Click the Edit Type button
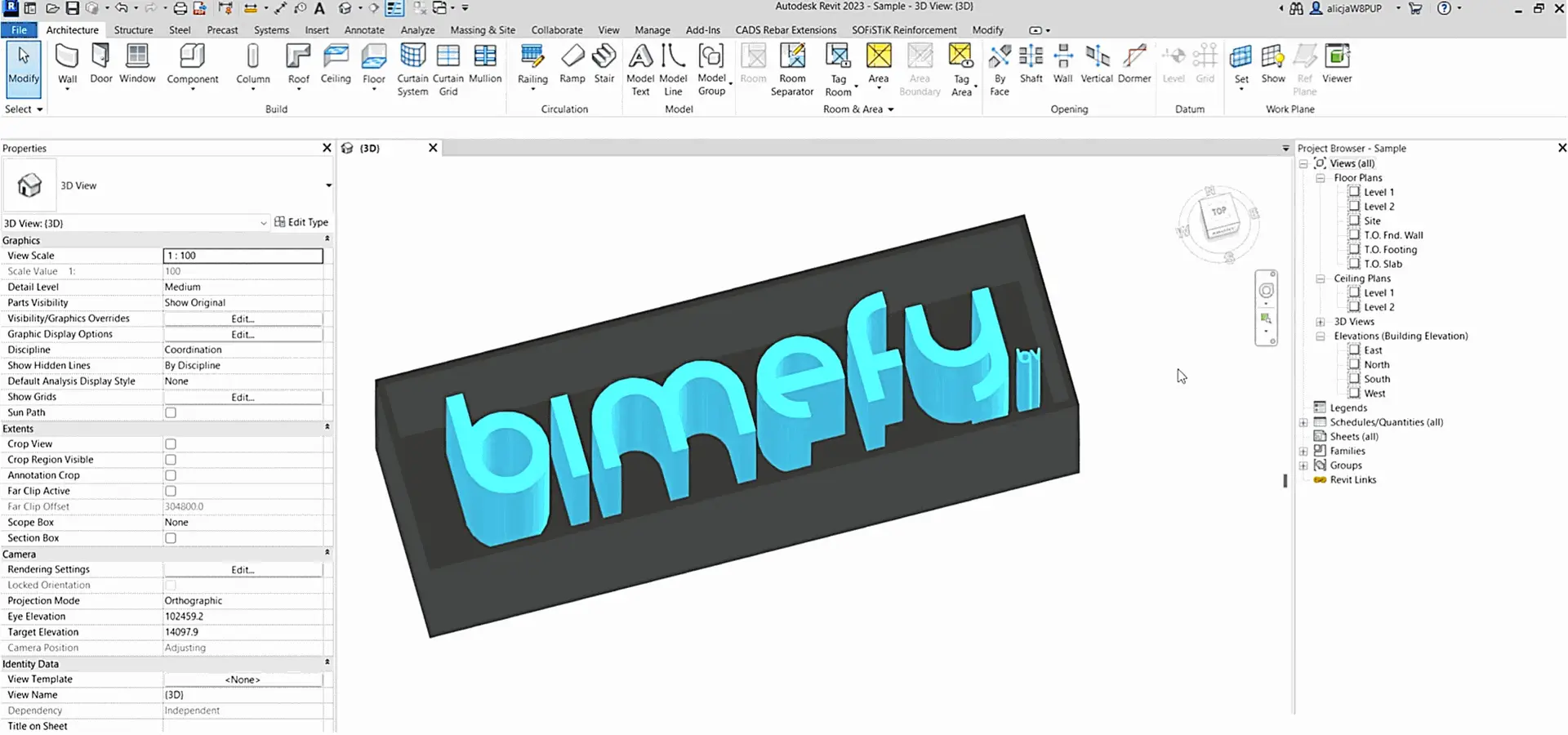1568x735 pixels. click(301, 221)
